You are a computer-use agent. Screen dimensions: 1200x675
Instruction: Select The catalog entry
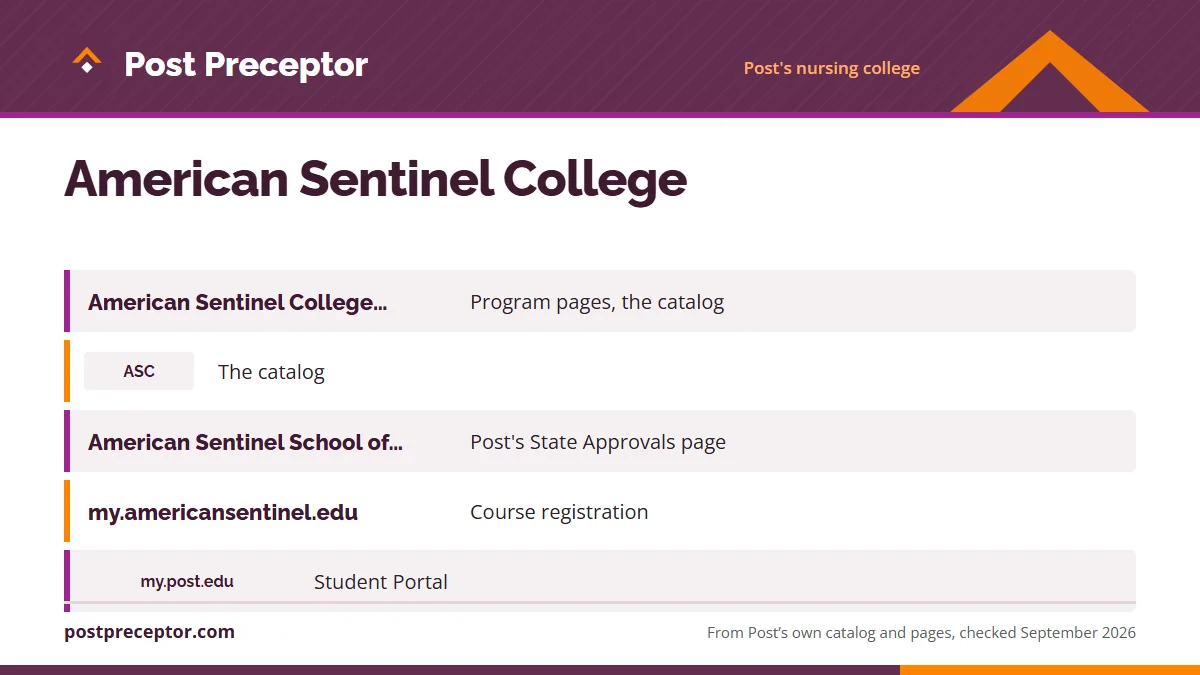pos(271,372)
